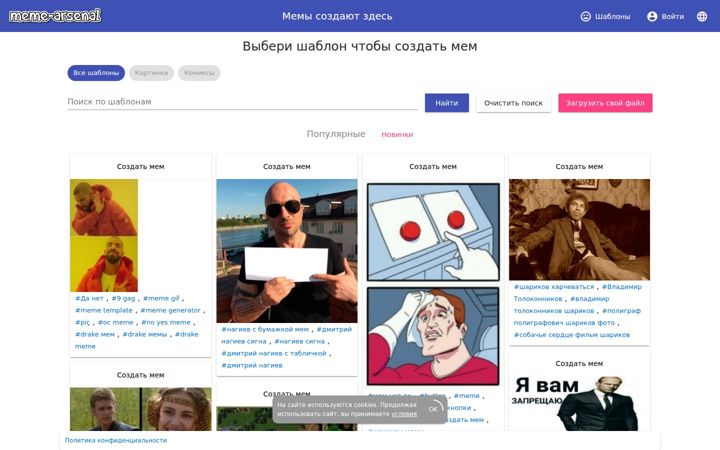This screenshot has width=720, height=450.
Task: Click the #no yes meme tag
Action: [166, 322]
